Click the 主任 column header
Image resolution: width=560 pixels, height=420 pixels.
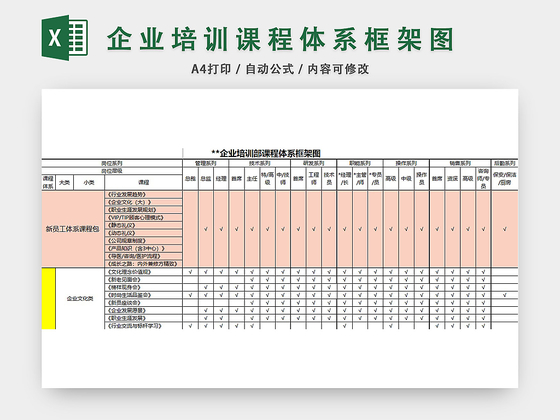[252, 178]
